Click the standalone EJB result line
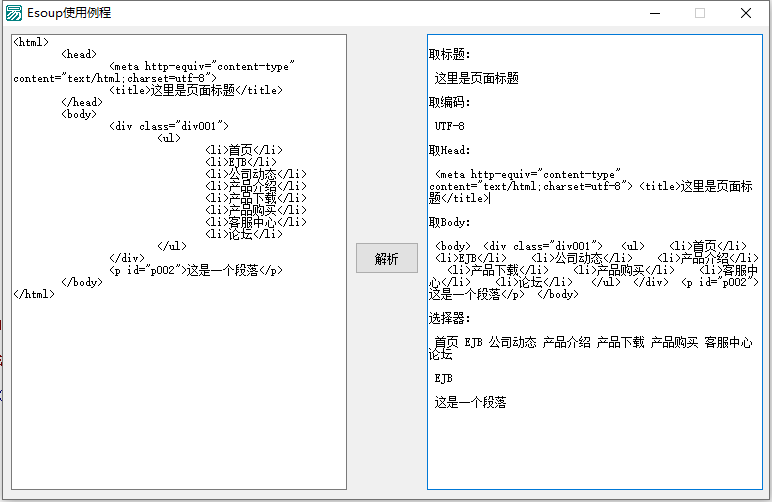Screen dimensions: 772x502 coord(444,378)
